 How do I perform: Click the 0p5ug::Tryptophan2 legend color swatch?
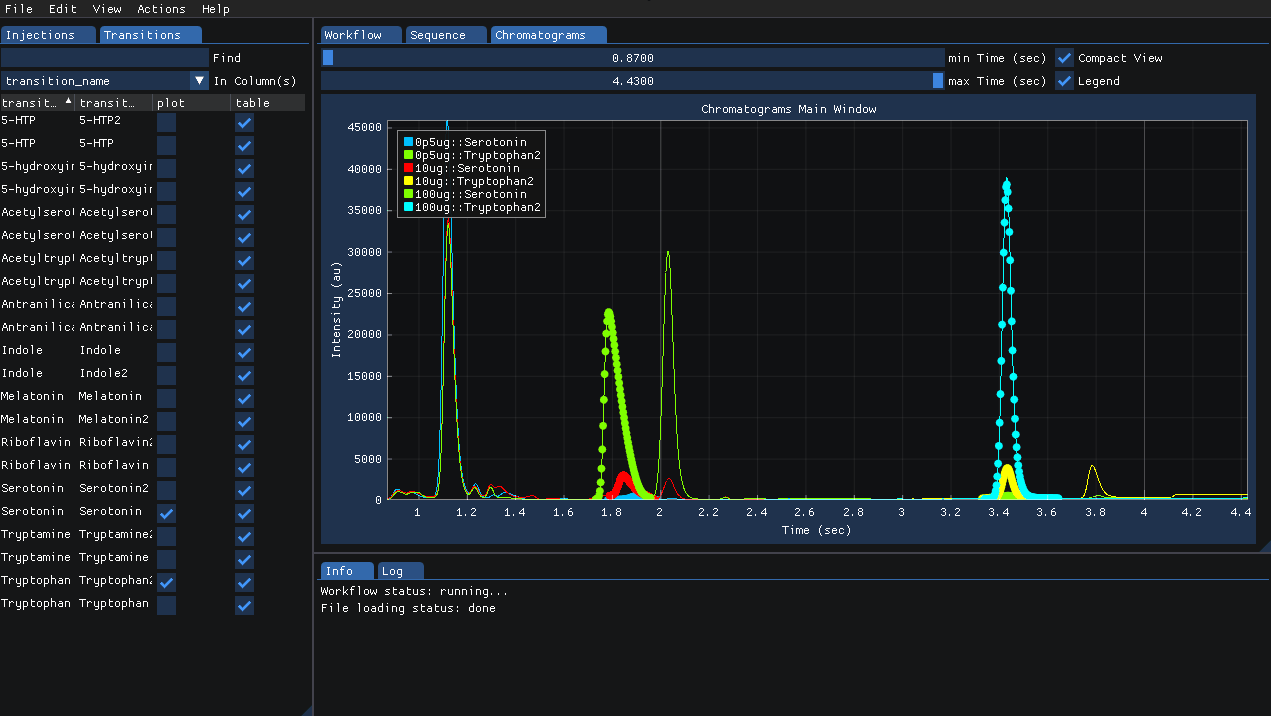coord(408,155)
